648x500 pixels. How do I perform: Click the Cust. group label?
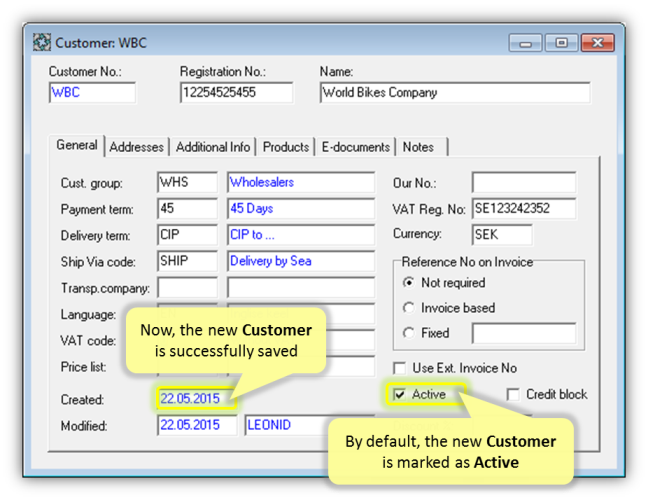(x=91, y=183)
